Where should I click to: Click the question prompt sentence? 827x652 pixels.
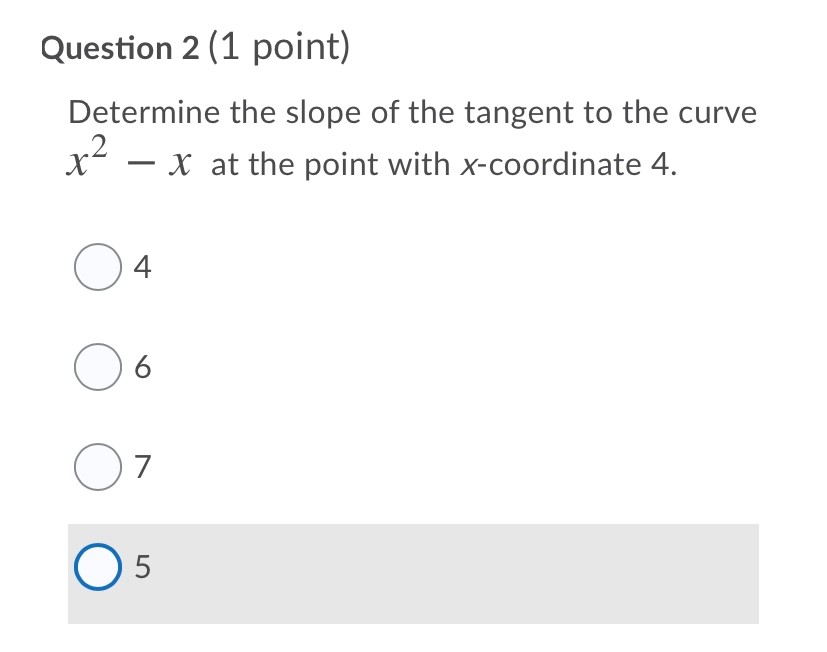410,113
